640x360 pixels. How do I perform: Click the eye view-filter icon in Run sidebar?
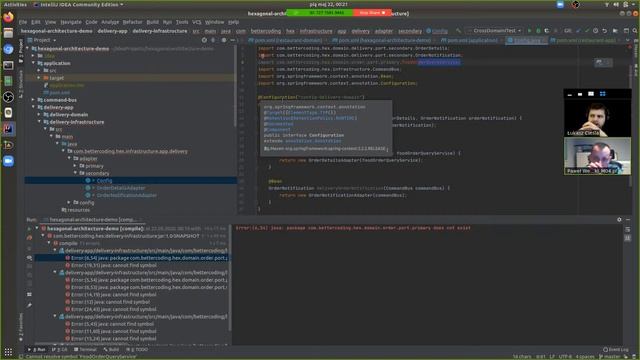pos(29,258)
